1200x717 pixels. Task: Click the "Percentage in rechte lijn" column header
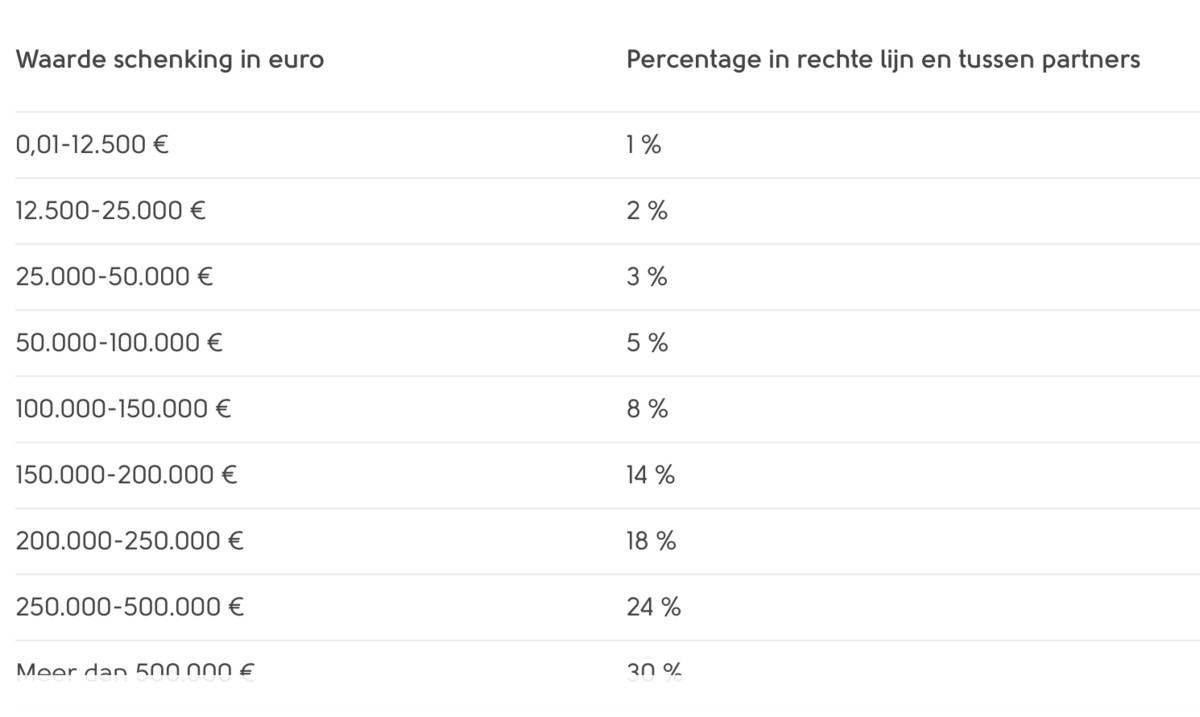(x=882, y=60)
